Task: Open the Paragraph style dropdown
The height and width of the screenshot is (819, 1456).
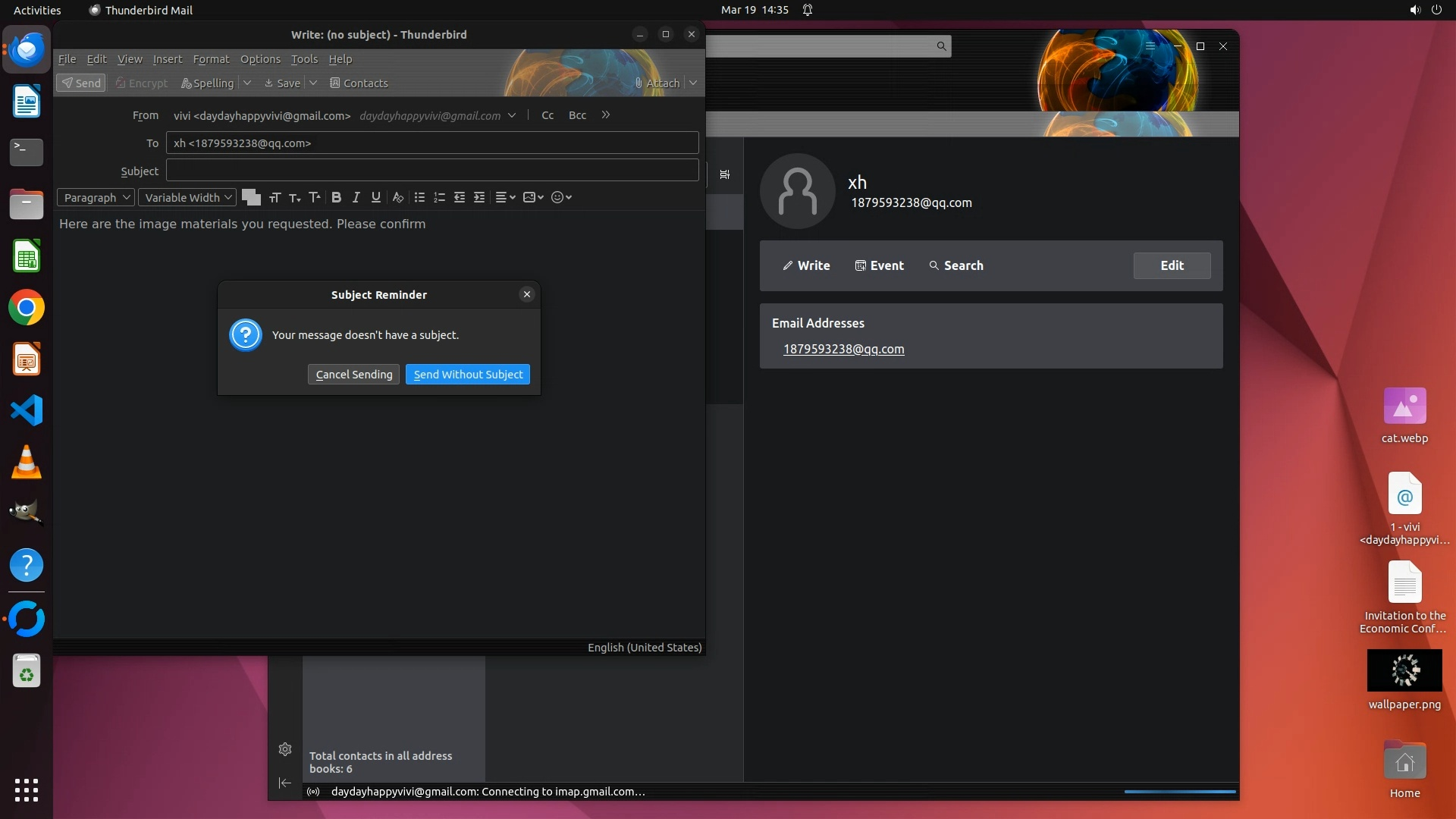Action: pyautogui.click(x=96, y=197)
